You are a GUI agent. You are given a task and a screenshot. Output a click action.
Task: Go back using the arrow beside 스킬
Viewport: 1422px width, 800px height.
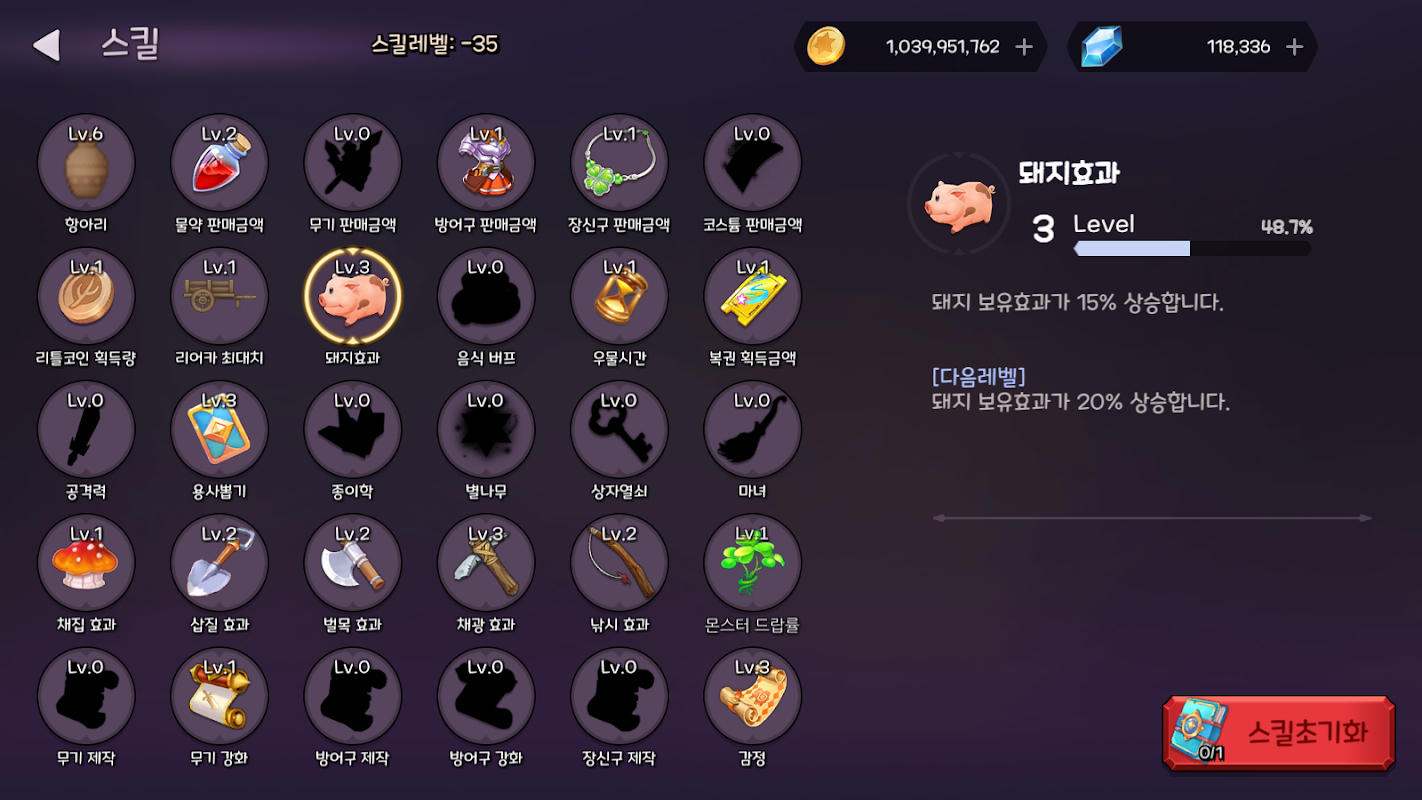46,45
